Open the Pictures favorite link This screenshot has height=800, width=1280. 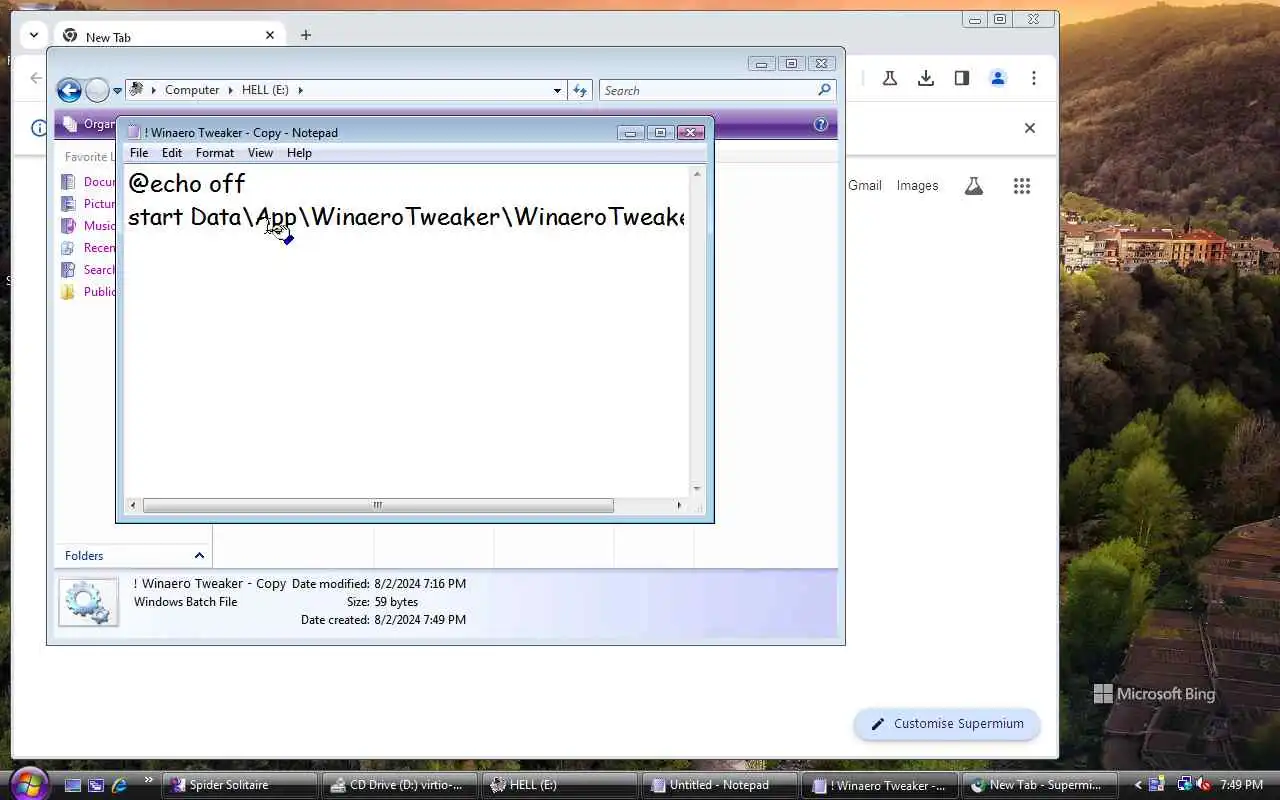click(88, 204)
